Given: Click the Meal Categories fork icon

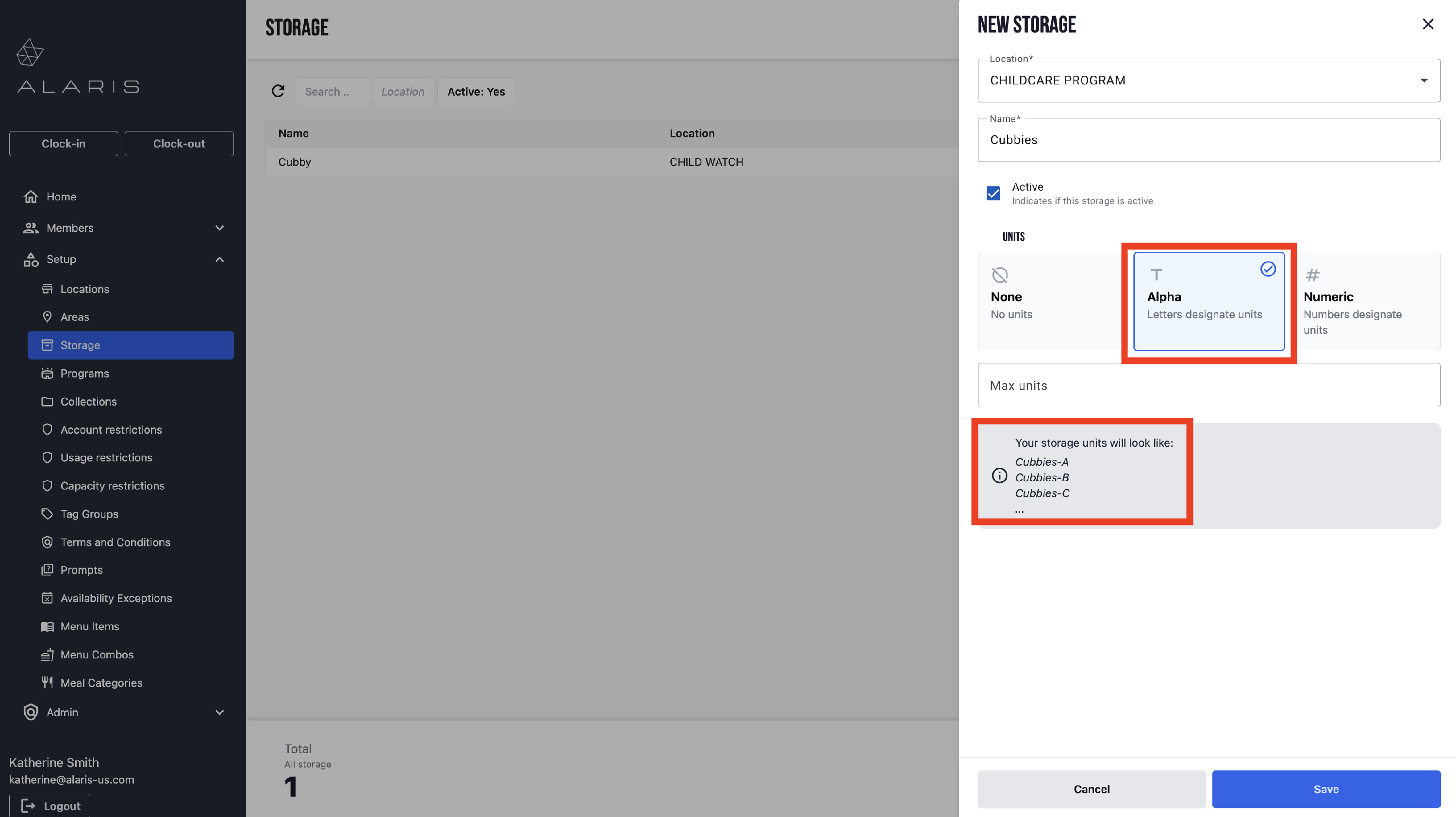Looking at the screenshot, I should tap(47, 682).
